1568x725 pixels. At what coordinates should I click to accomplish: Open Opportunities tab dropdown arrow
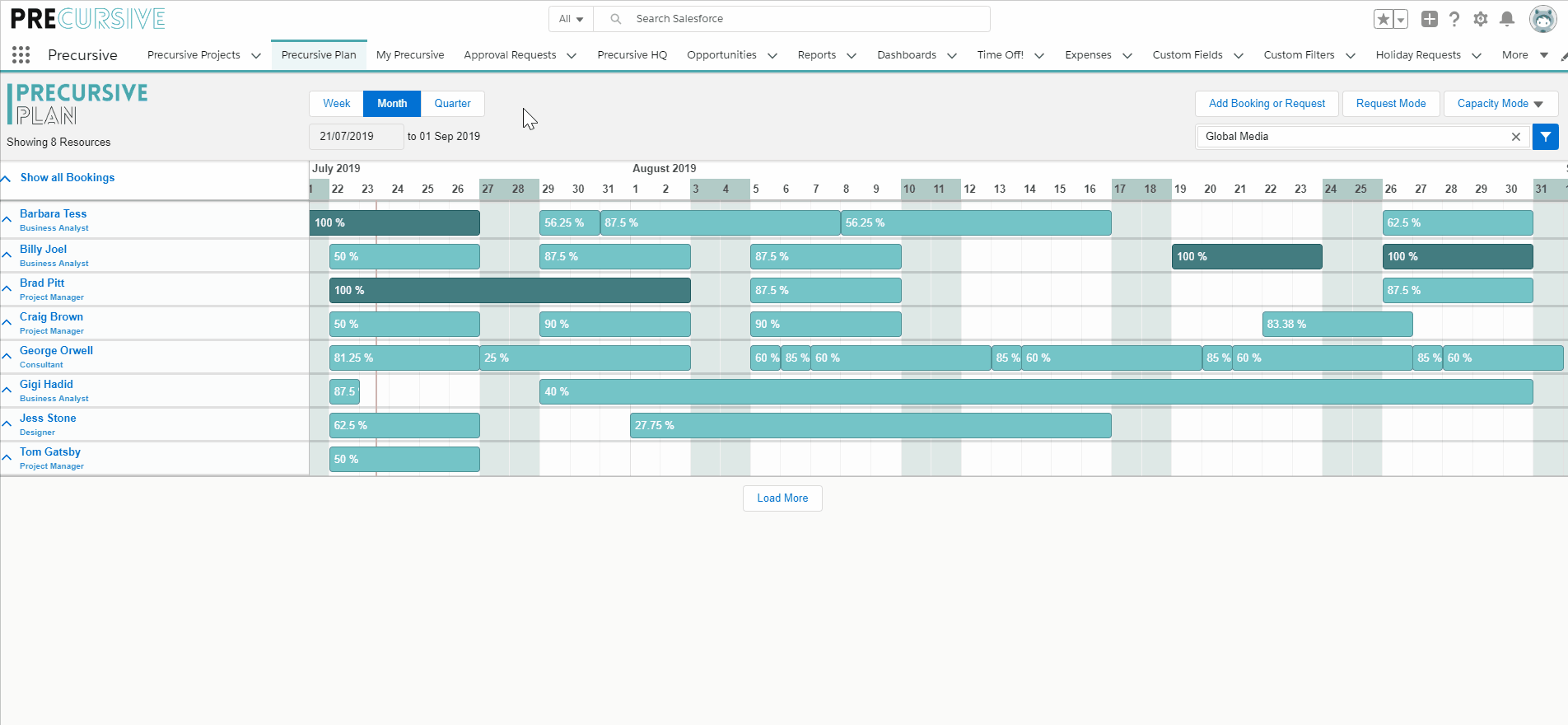pos(772,56)
